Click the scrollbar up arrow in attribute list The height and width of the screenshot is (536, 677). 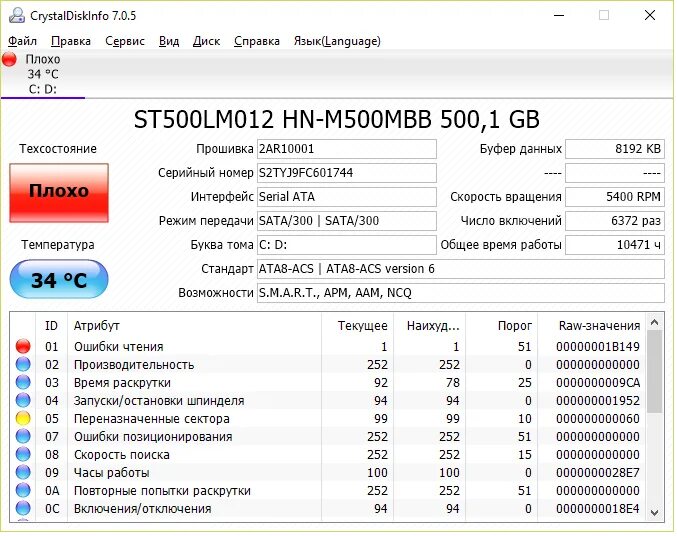[655, 322]
